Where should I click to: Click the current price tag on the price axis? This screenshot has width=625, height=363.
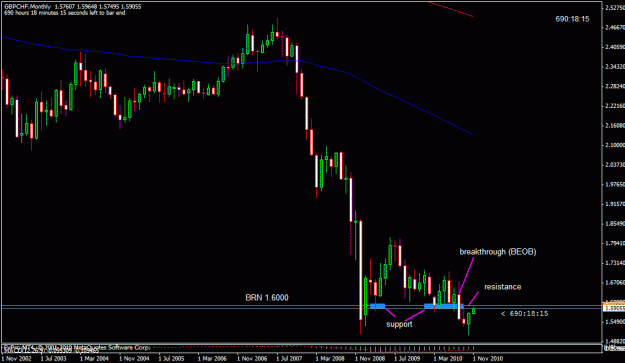(614, 308)
